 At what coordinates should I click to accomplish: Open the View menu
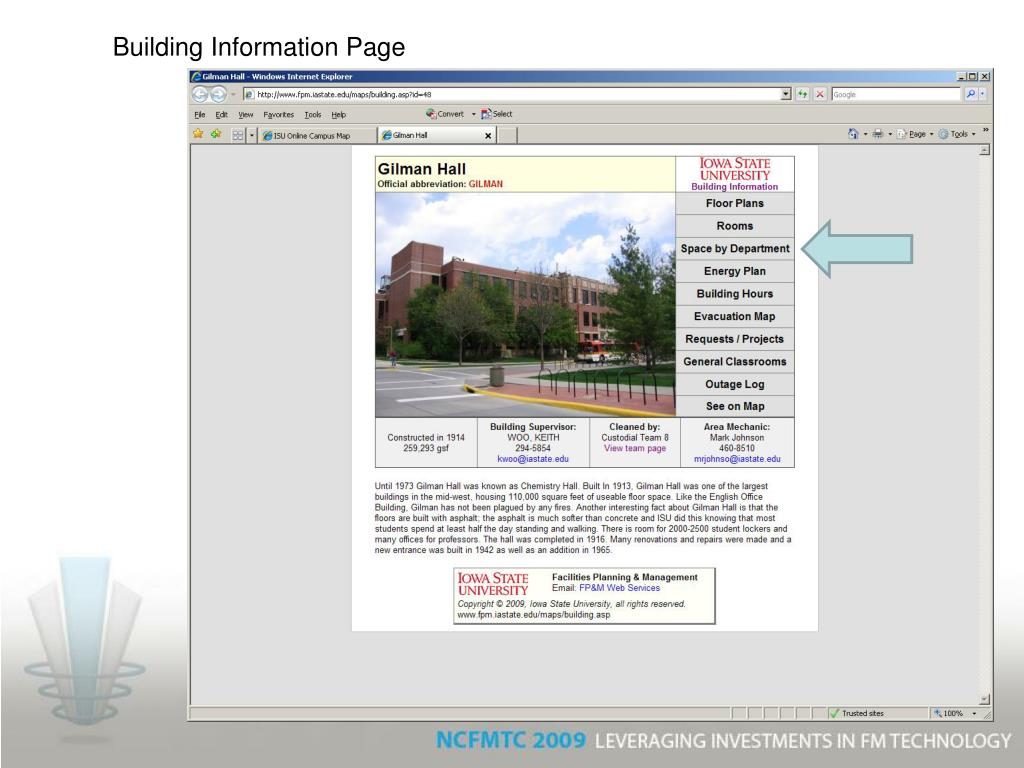(x=246, y=114)
